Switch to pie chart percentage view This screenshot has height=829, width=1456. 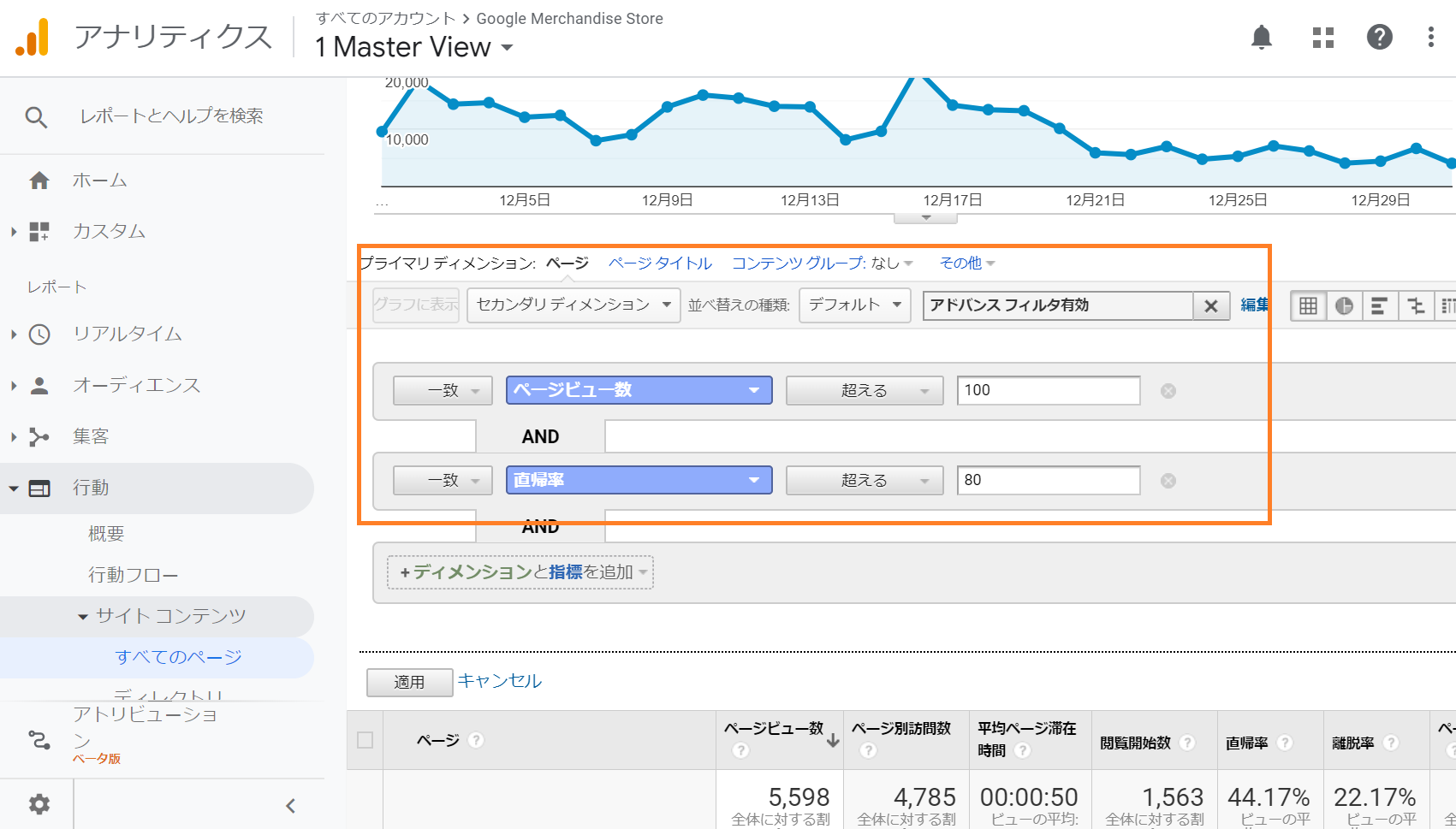click(x=1344, y=305)
